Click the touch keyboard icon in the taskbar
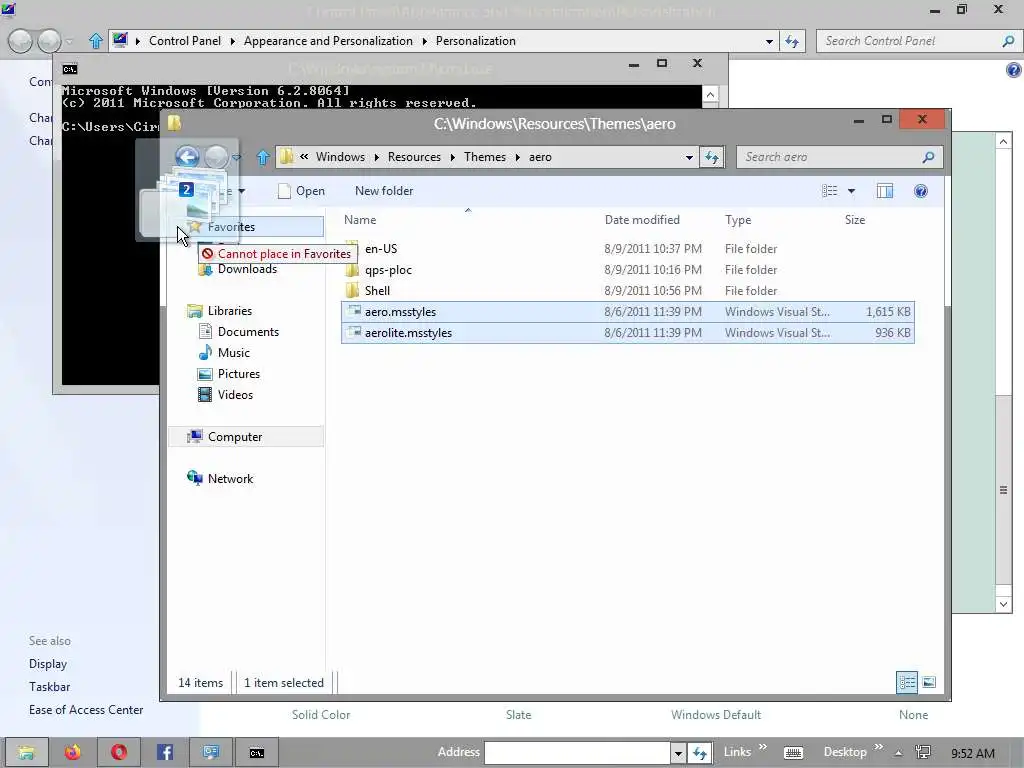Image resolution: width=1024 pixels, height=768 pixels. [793, 752]
